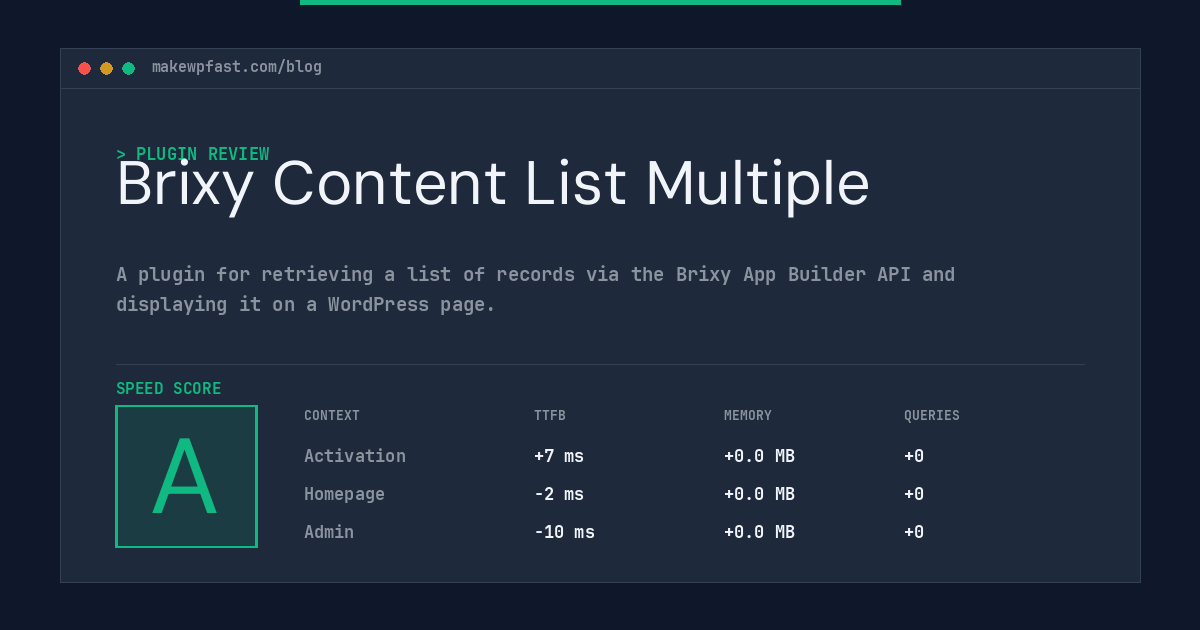Click the QUERIES column header
Viewport: 1200px width, 630px height.
(x=932, y=416)
